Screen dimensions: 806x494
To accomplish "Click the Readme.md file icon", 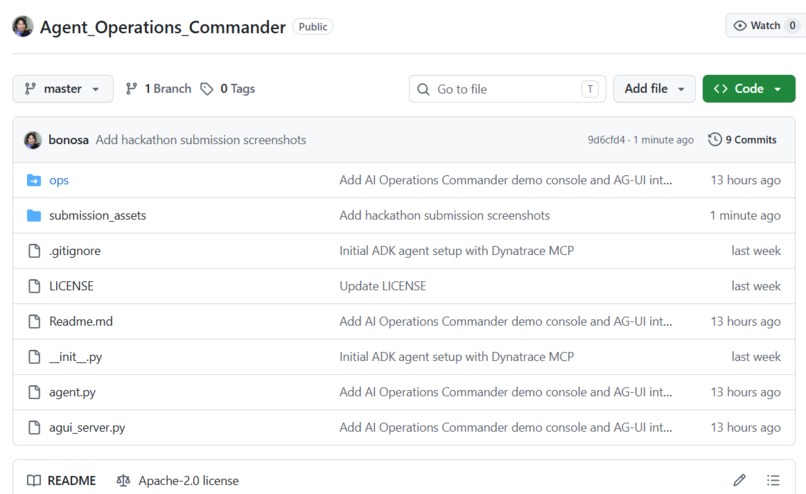I will (x=34, y=322).
